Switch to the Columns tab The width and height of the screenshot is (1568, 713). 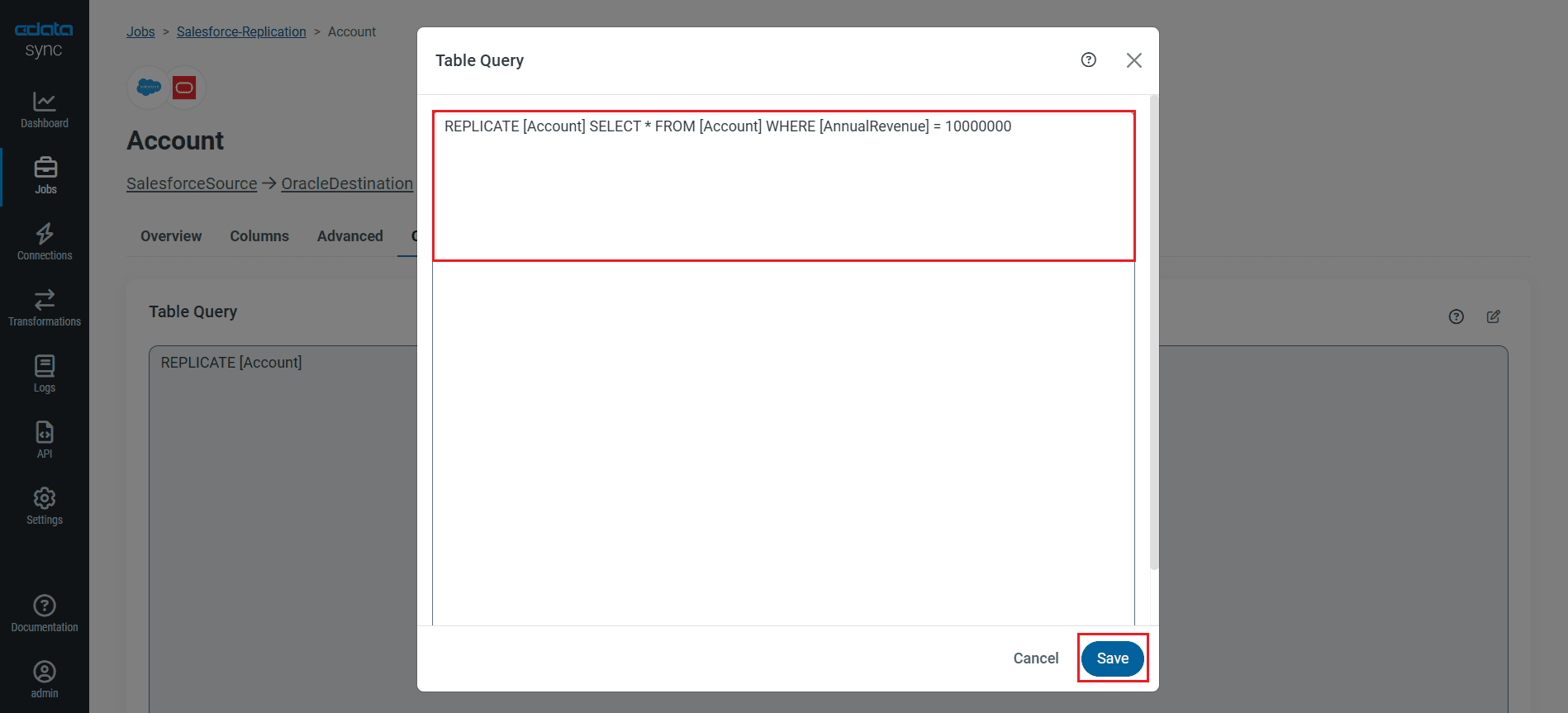click(259, 236)
